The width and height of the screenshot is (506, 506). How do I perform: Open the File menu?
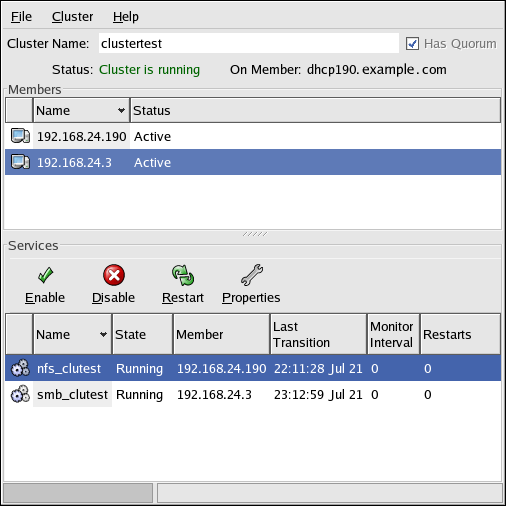click(x=21, y=17)
